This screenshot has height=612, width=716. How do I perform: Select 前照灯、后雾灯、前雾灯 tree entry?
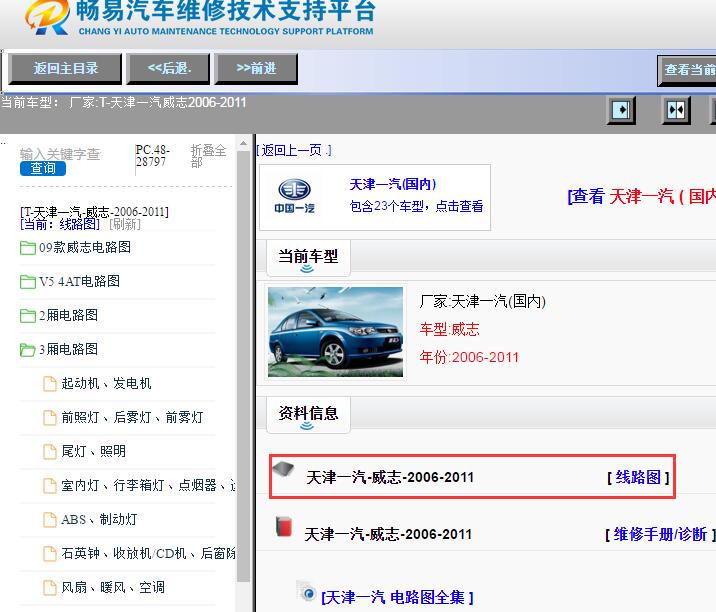[x=132, y=417]
